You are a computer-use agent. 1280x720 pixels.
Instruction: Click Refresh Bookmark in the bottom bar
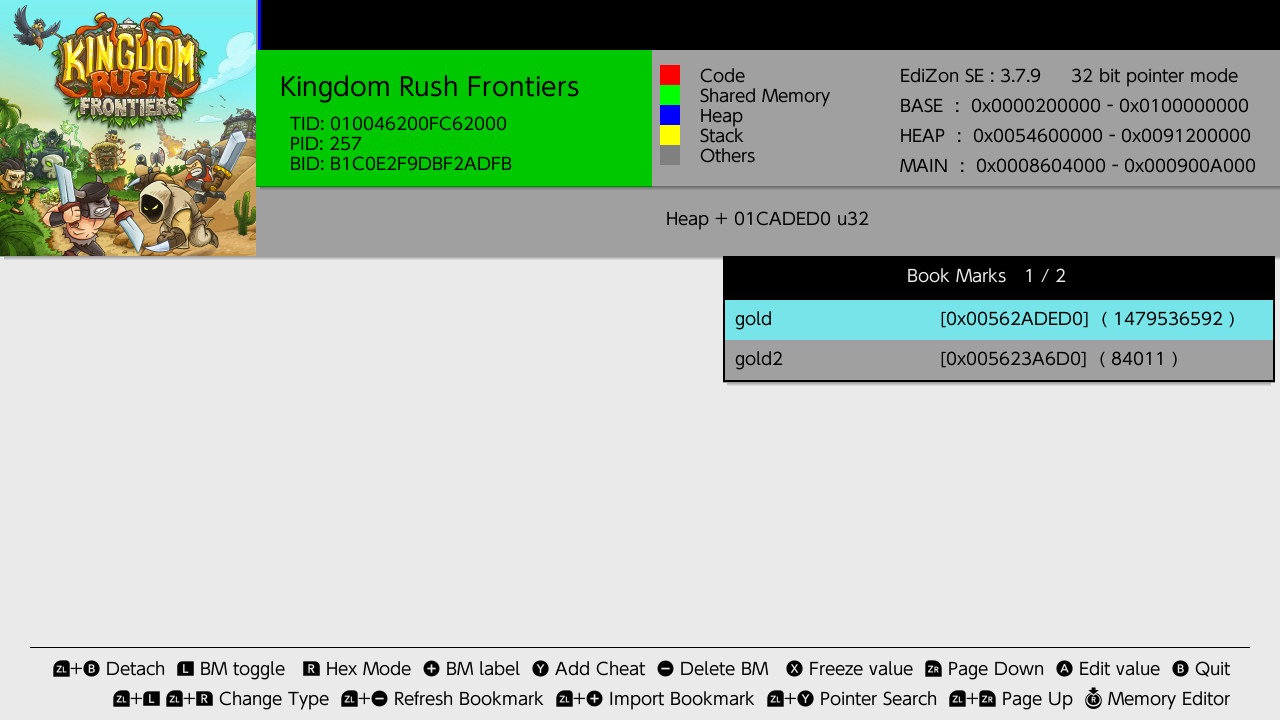point(468,699)
